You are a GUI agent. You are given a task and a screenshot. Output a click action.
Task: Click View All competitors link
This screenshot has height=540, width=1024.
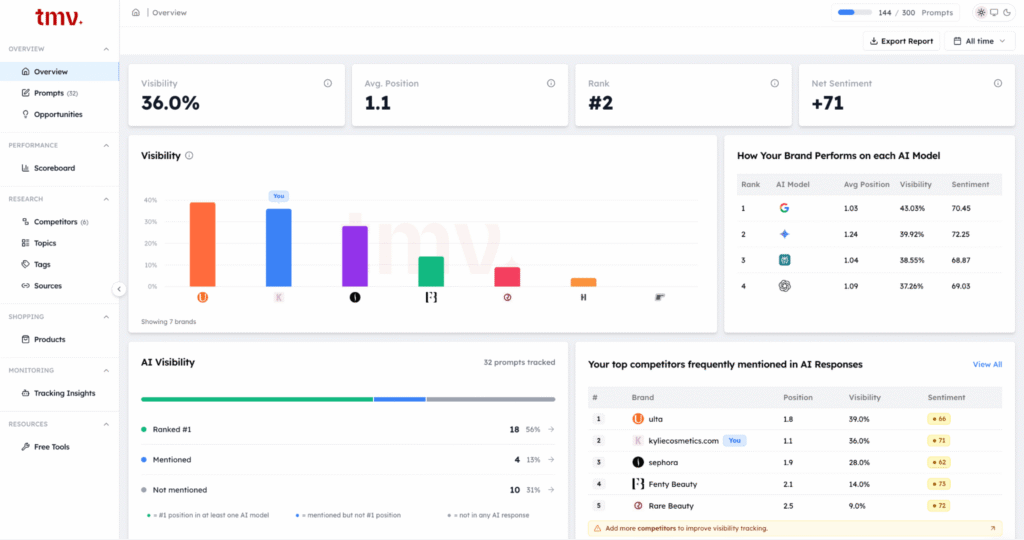click(987, 364)
